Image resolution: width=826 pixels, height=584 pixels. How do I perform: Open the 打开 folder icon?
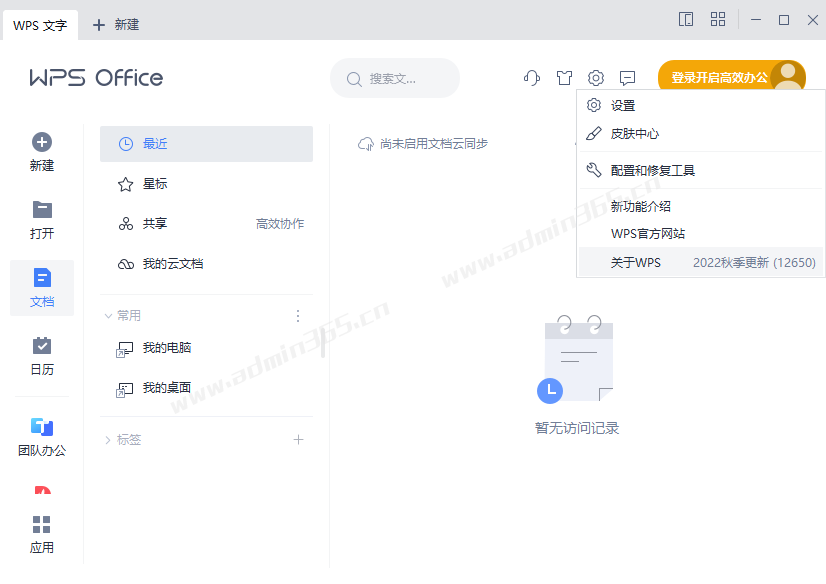[x=42, y=210]
